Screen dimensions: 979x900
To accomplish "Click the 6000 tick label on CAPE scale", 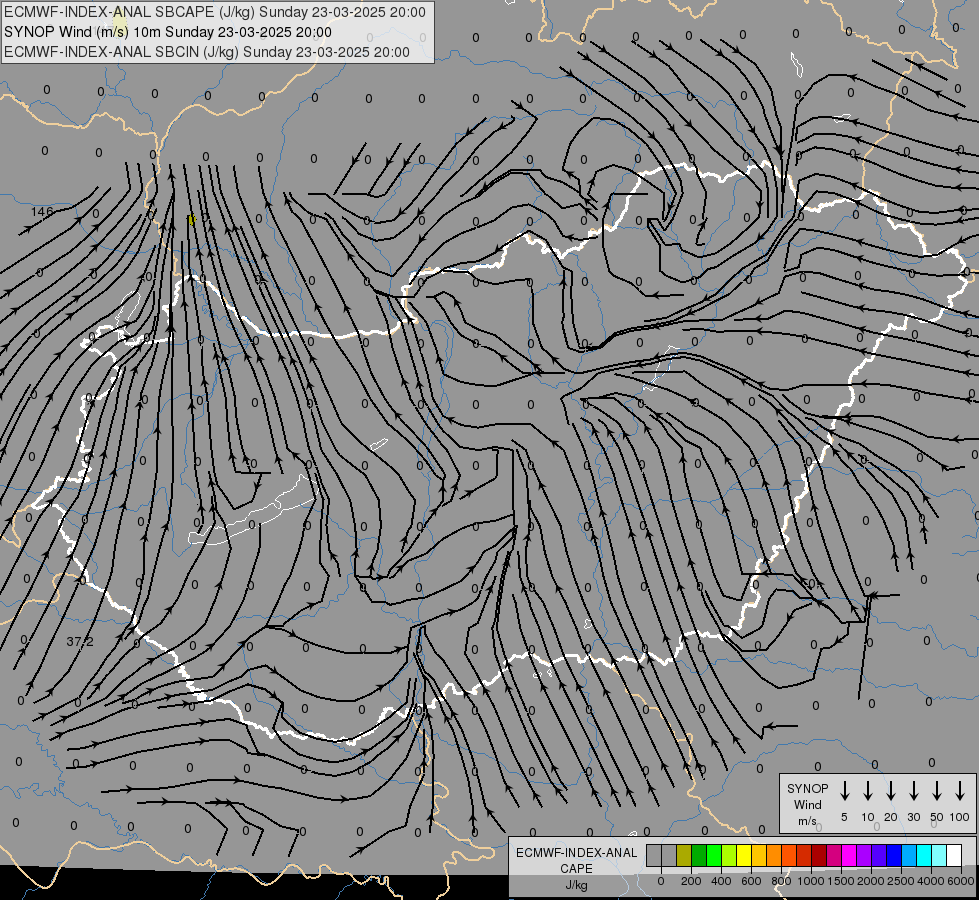I will point(960,881).
